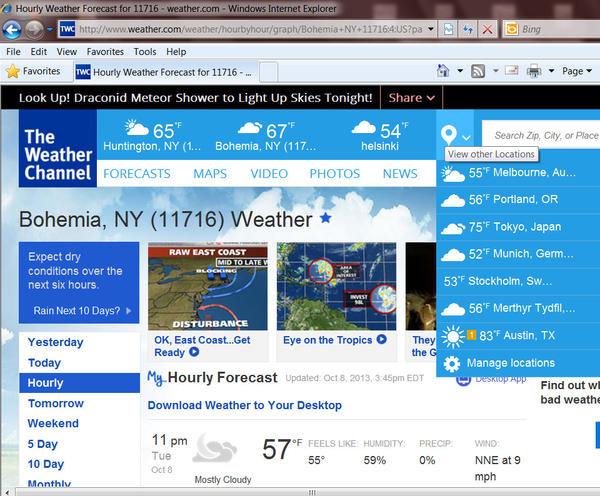Open the PHOTOS navigation tab
600x496 pixels.
(x=335, y=174)
